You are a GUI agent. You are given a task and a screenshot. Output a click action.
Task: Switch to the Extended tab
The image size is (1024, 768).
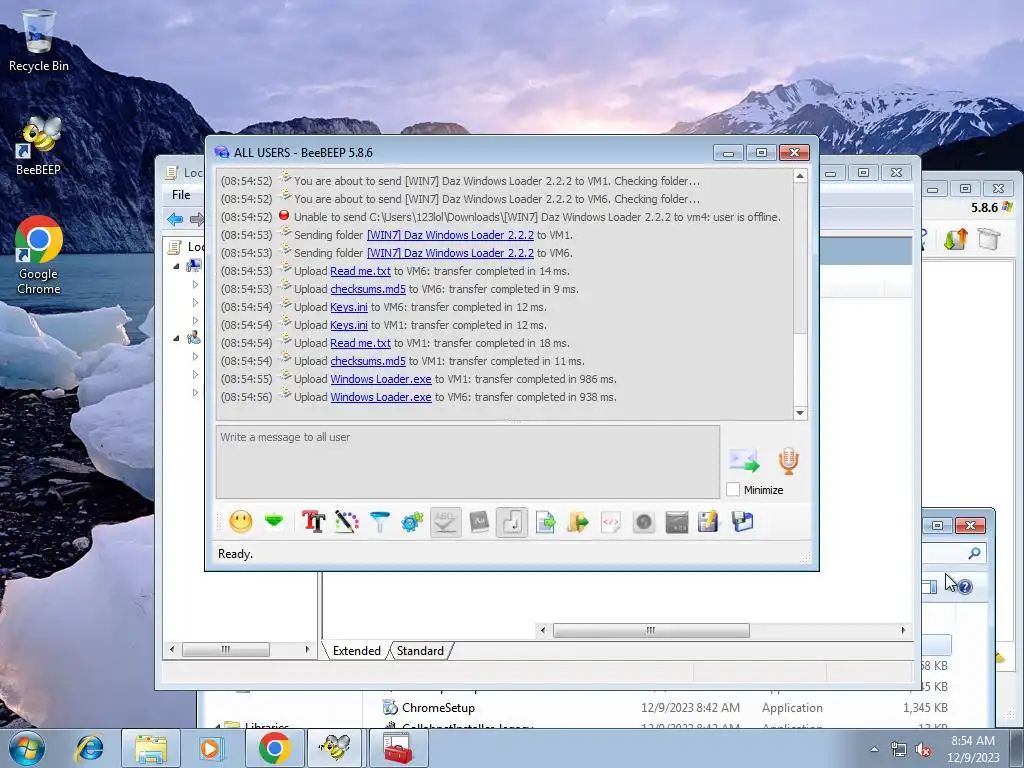point(357,651)
